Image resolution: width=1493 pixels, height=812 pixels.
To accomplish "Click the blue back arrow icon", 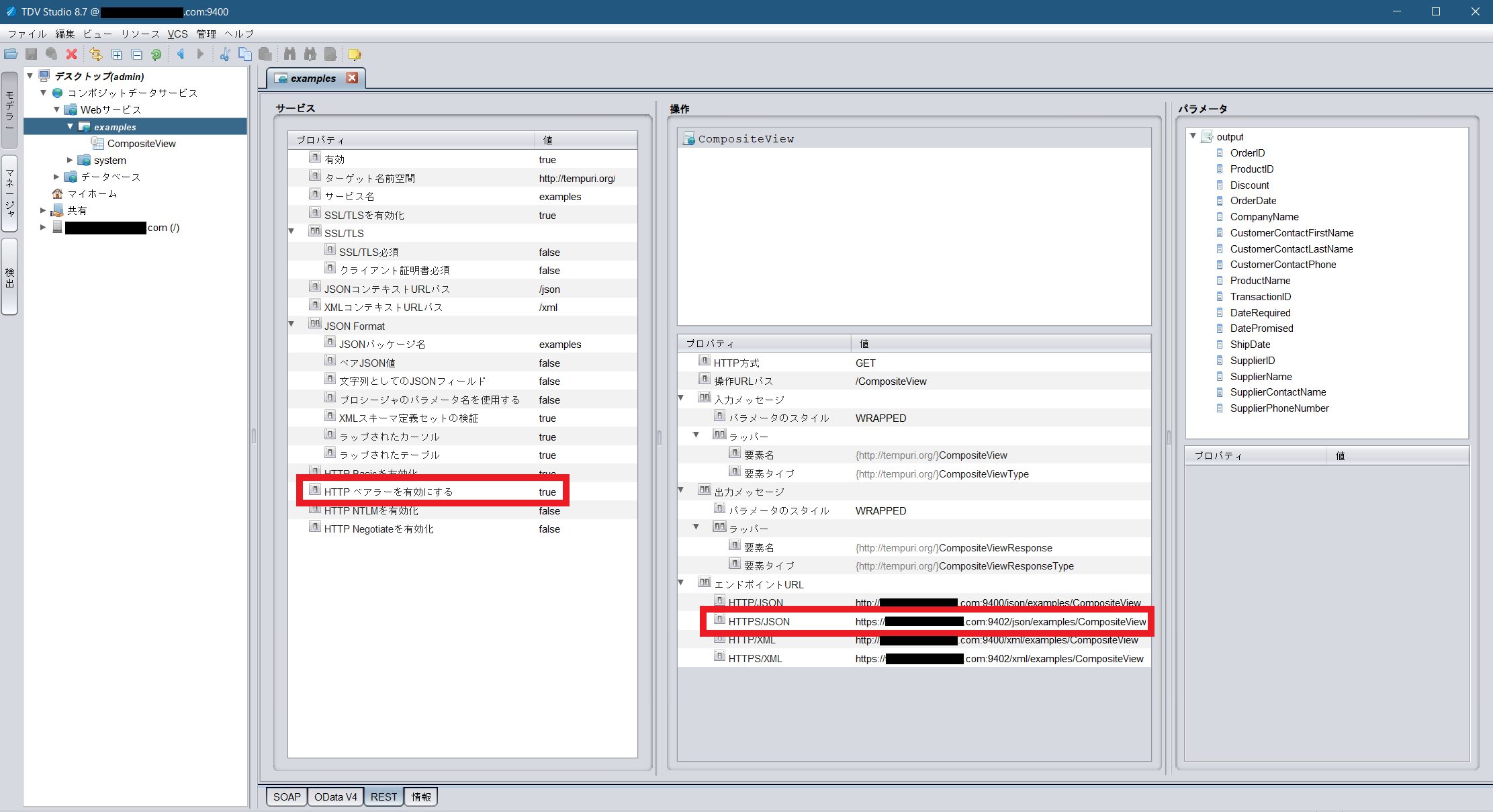I will pos(181,54).
